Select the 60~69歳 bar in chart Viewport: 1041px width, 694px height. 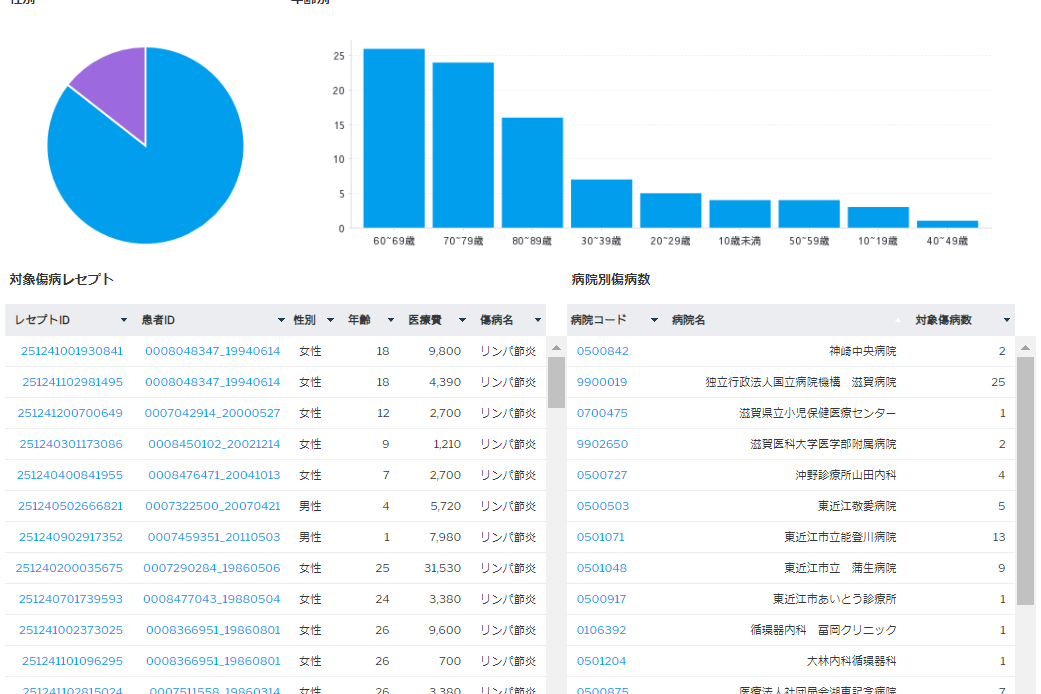tap(394, 138)
